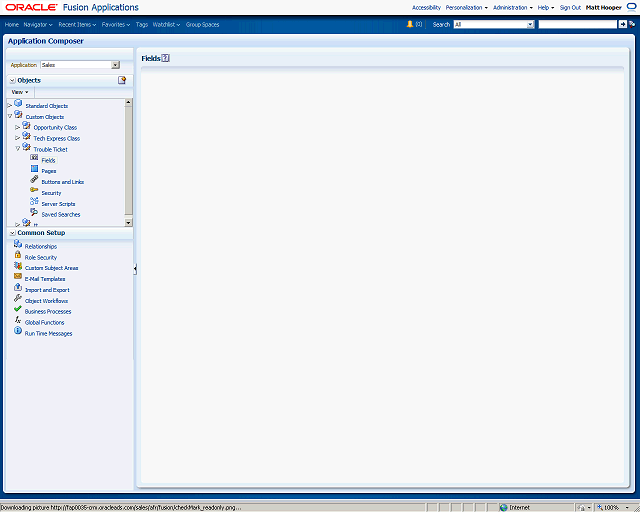
Task: Open the Recent Items menu
Action: (x=77, y=24)
